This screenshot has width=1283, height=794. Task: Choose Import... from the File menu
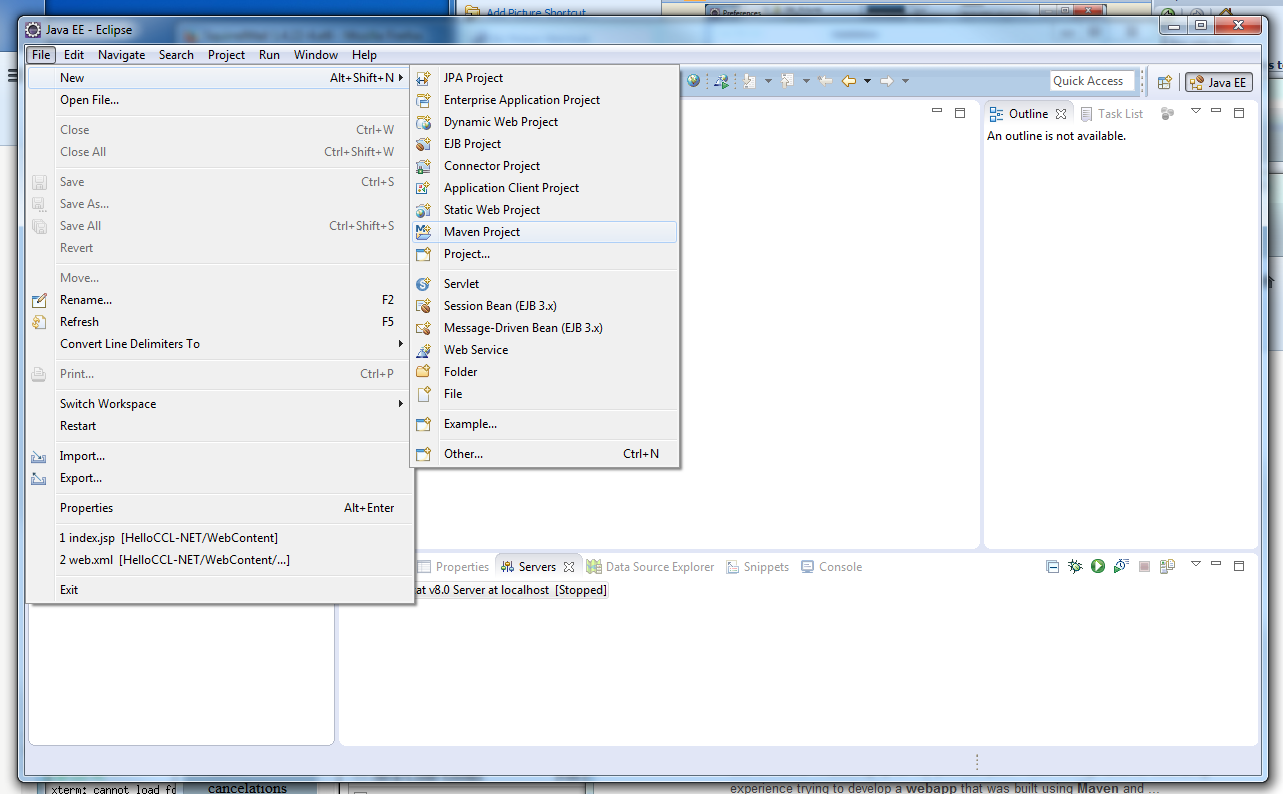tap(82, 456)
